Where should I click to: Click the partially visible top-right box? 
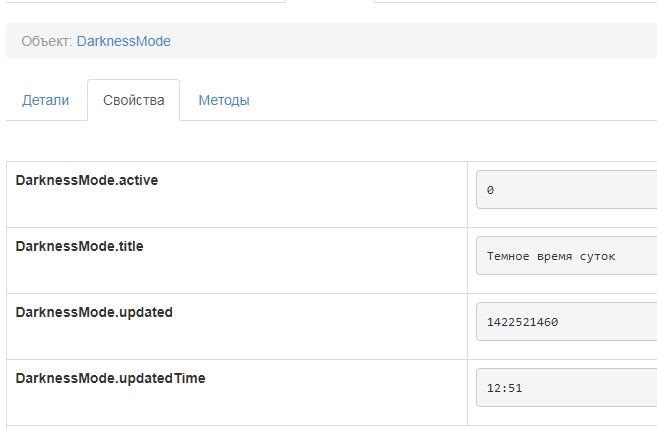point(515,2)
